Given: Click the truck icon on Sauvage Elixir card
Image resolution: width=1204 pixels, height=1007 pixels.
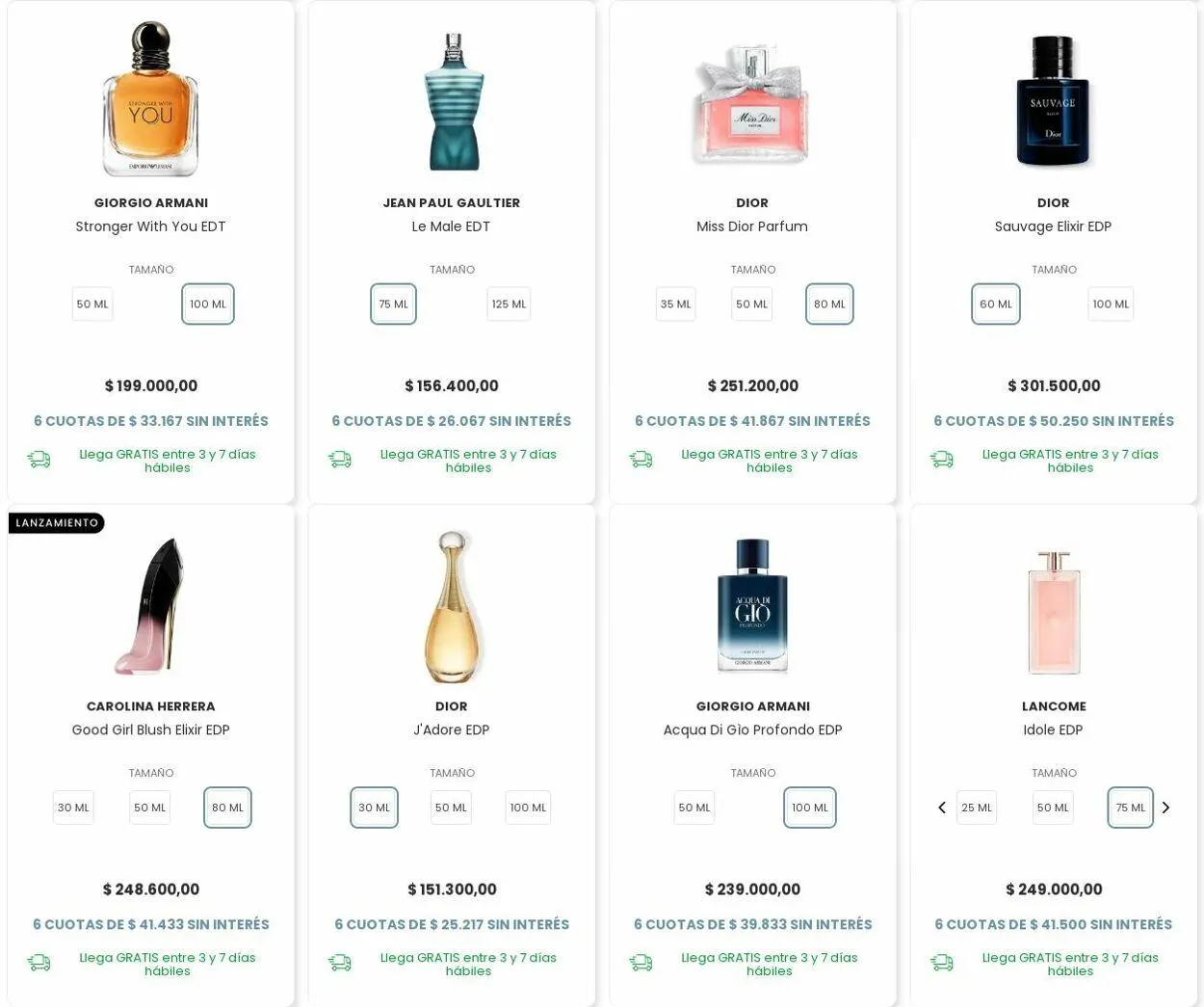Looking at the screenshot, I should 942,460.
